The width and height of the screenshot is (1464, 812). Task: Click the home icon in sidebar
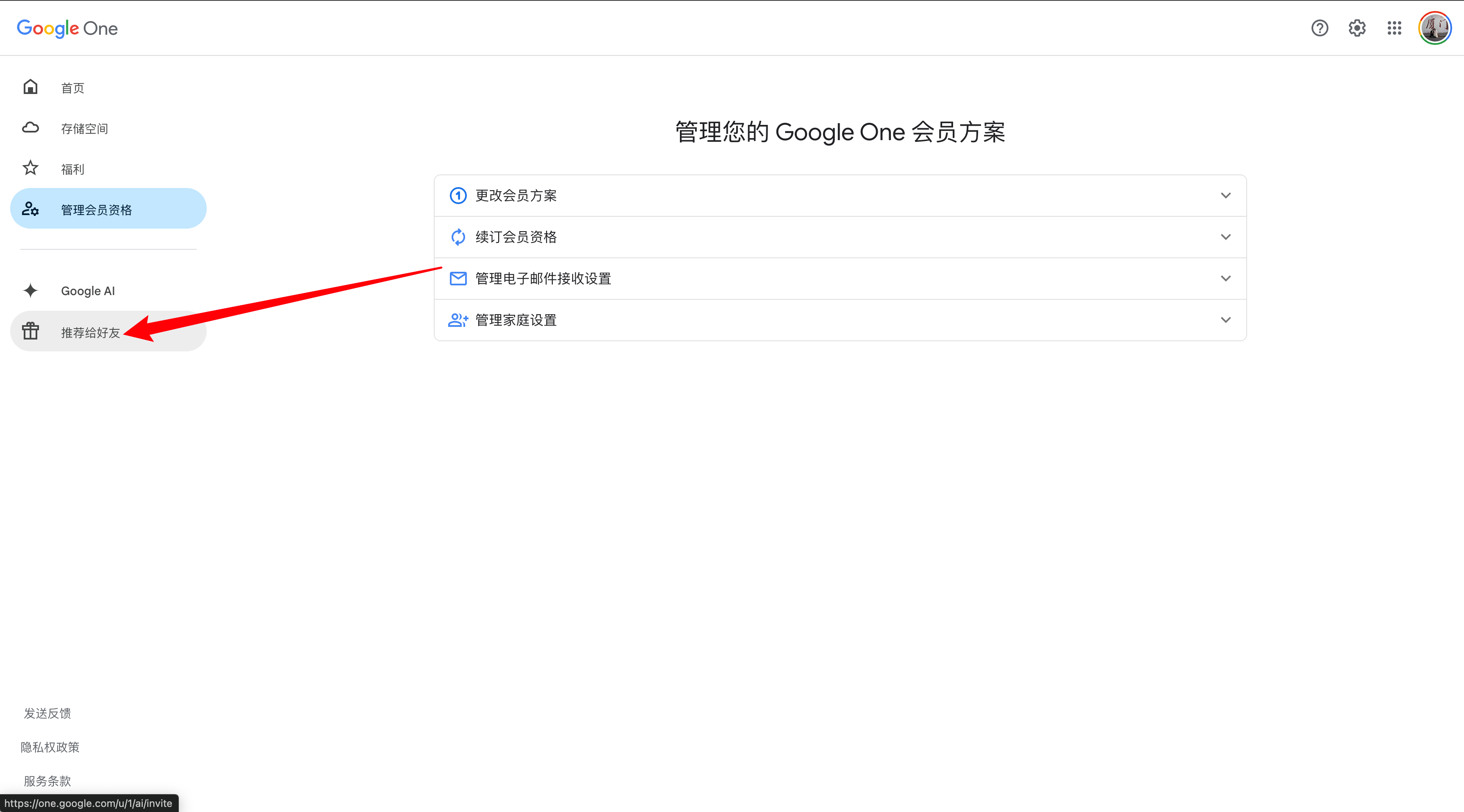pyautogui.click(x=30, y=87)
